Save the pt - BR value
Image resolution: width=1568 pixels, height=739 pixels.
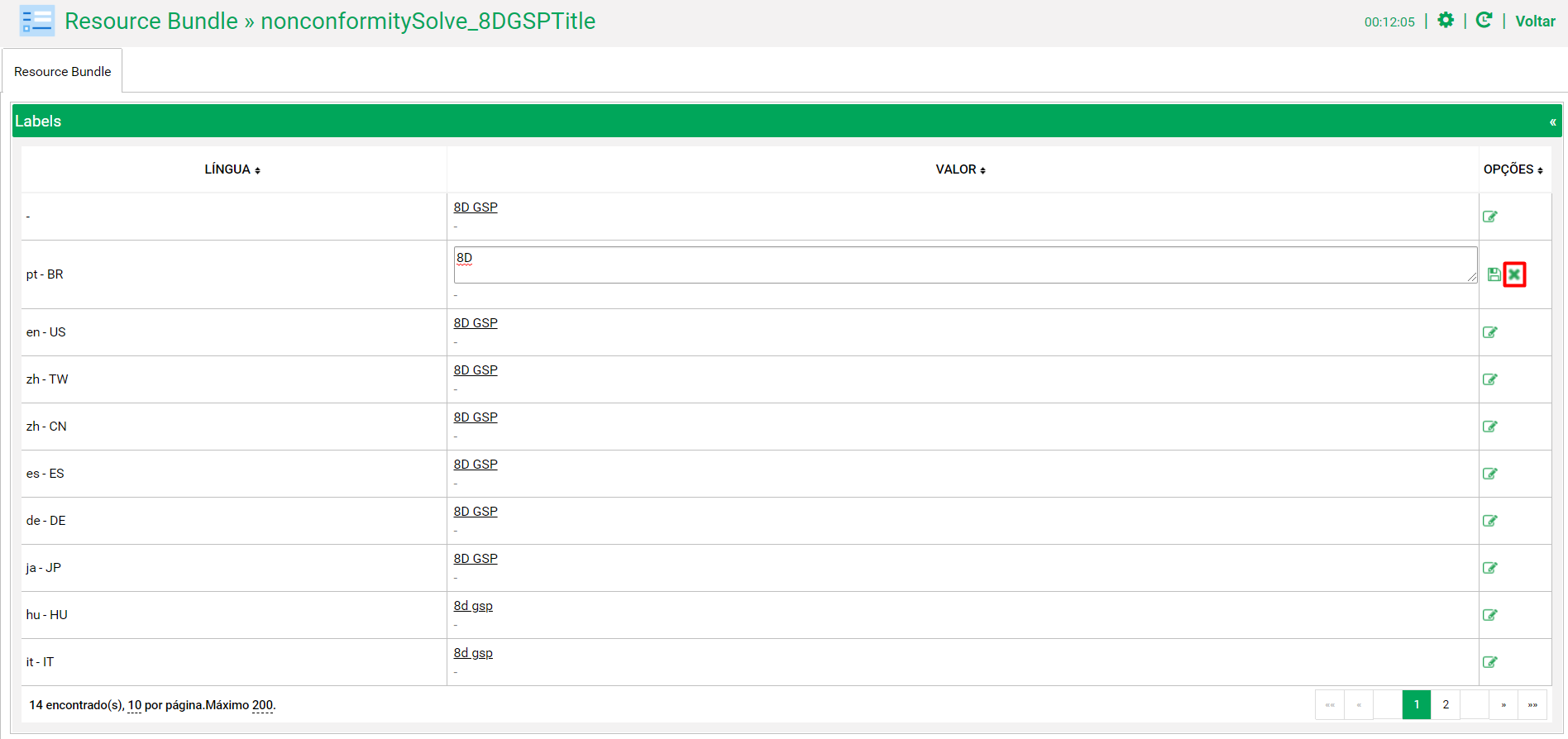pyautogui.click(x=1494, y=274)
